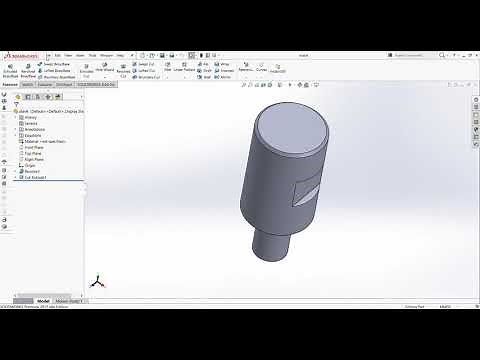This screenshot has height=360, width=480.
Task: Switch to the Evaluate ribbon tab
Action: (45, 85)
